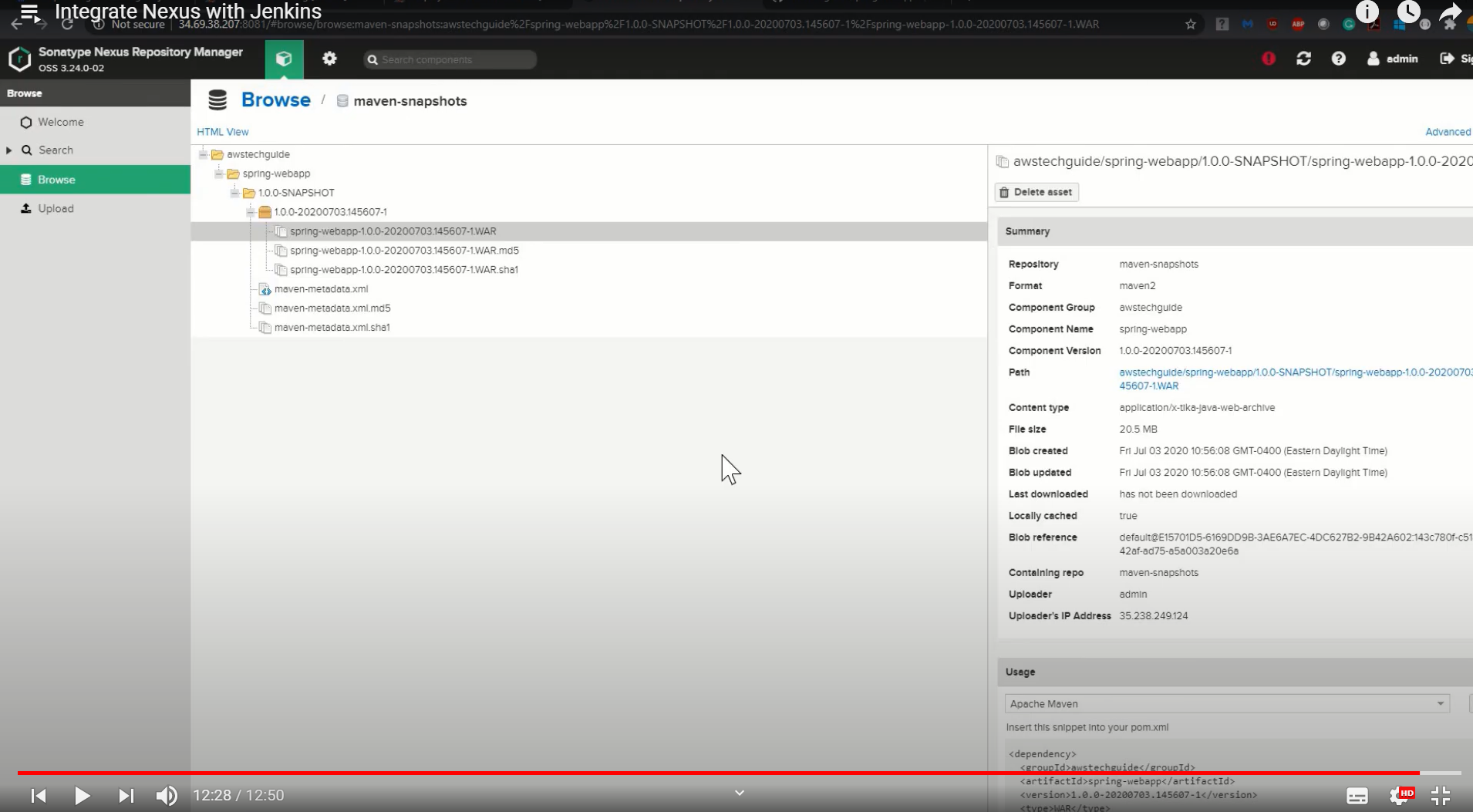This screenshot has width=1473, height=812.
Task: Click the Sonatype Nexus logo
Action: pos(19,59)
